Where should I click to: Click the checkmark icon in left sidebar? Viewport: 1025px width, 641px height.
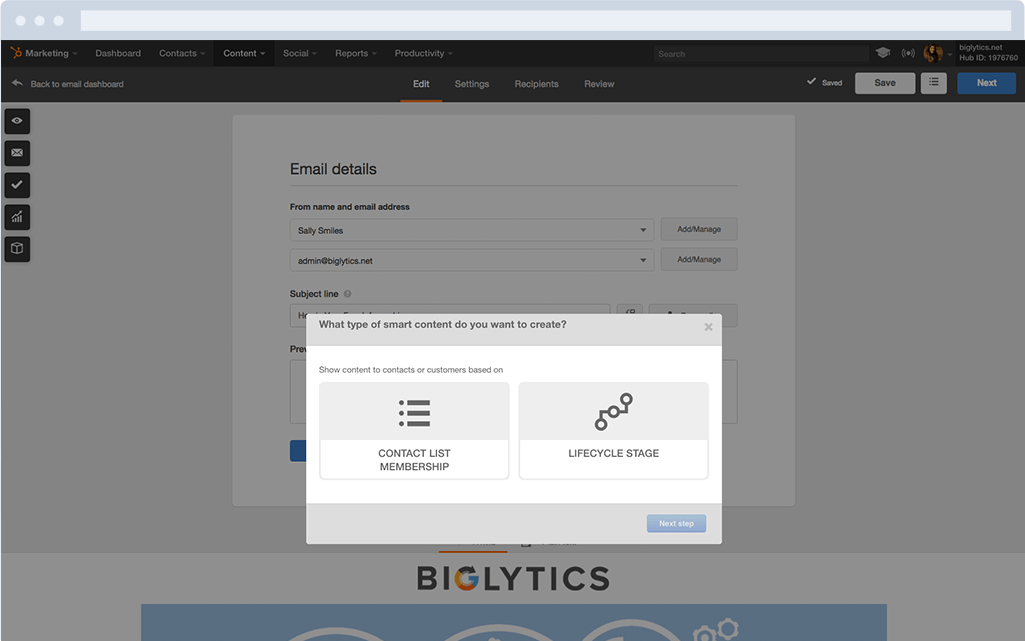click(x=16, y=185)
